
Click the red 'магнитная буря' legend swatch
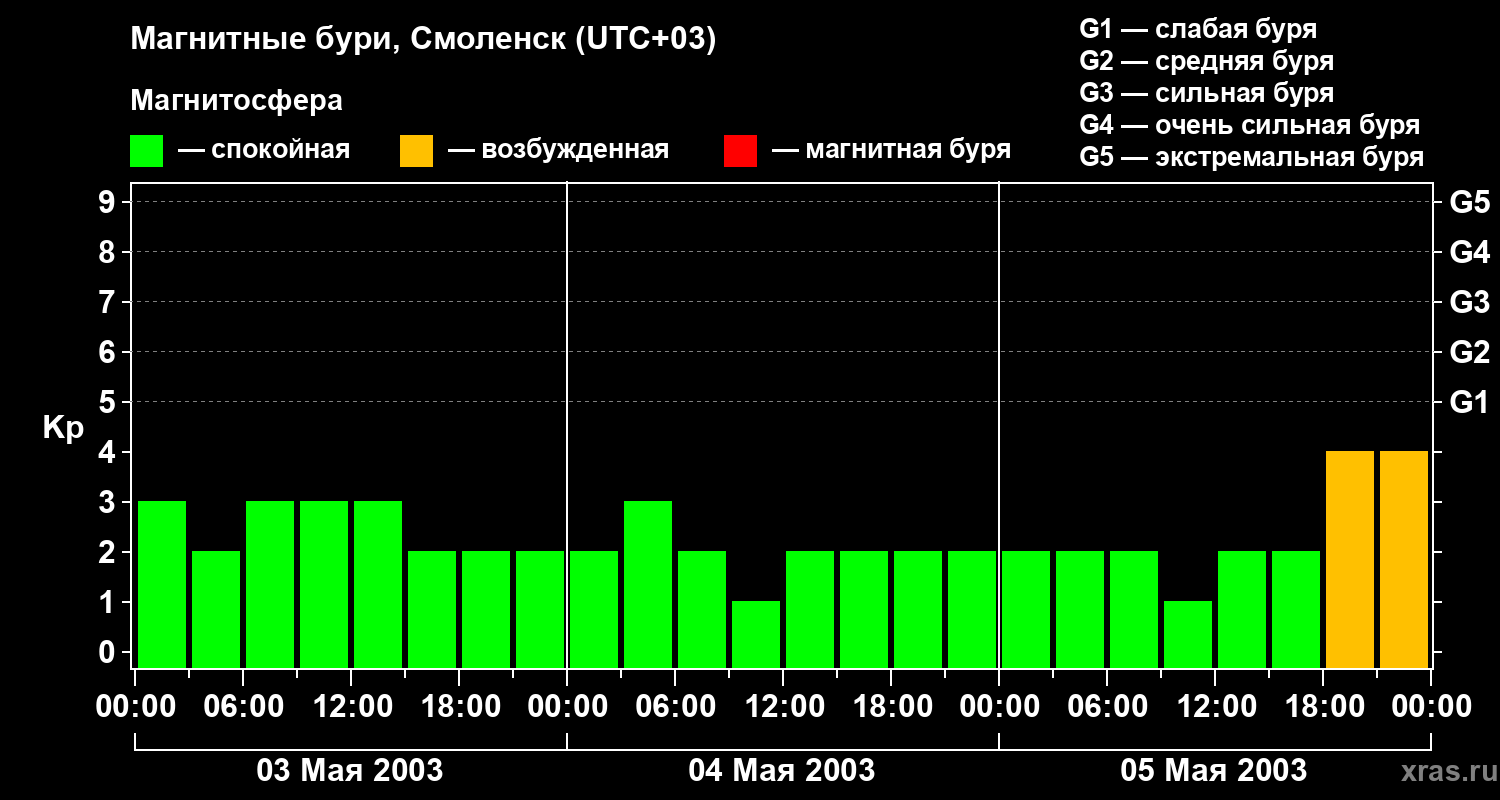click(740, 151)
